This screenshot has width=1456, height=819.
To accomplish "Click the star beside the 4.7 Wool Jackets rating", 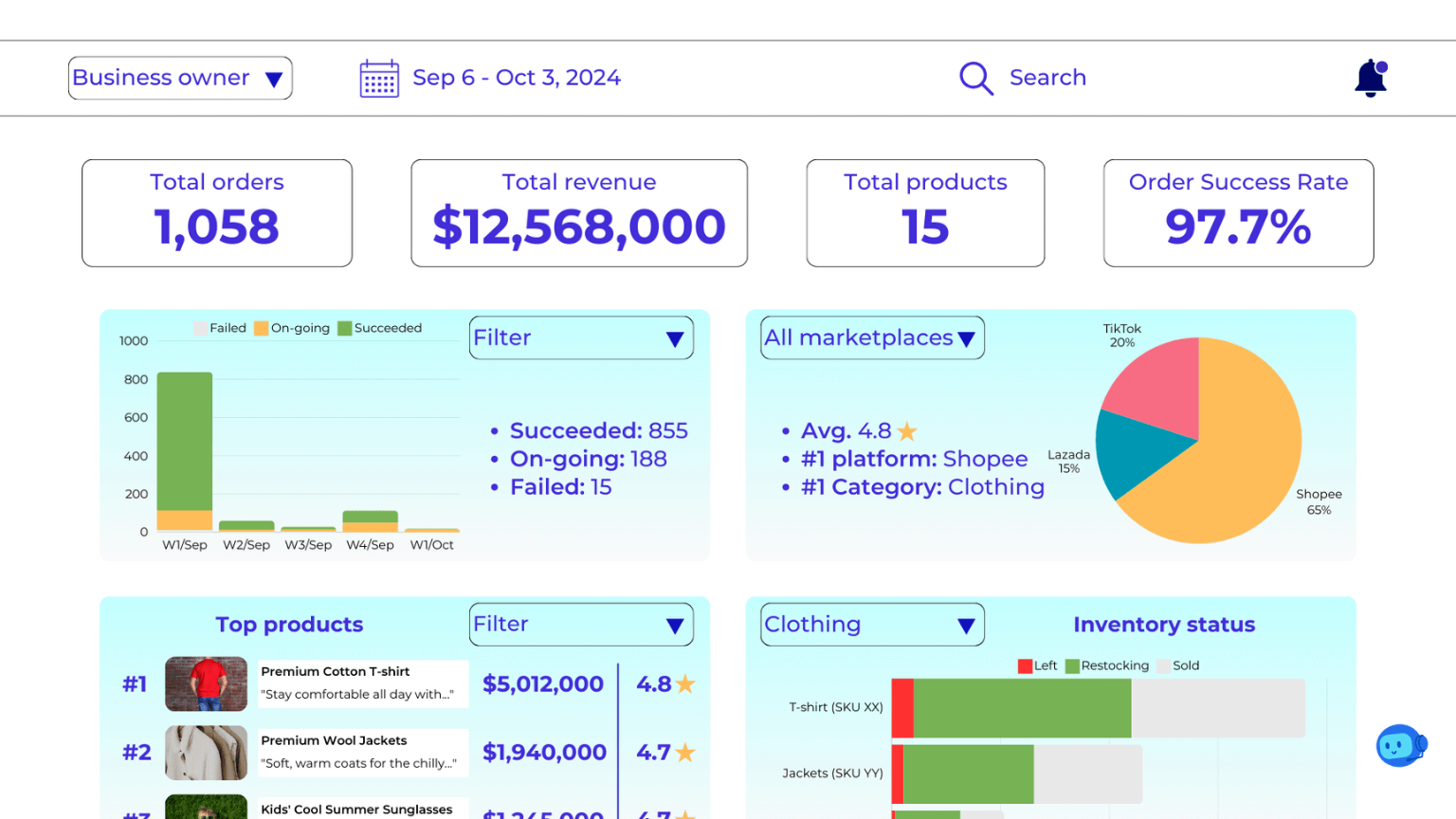I will [685, 753].
